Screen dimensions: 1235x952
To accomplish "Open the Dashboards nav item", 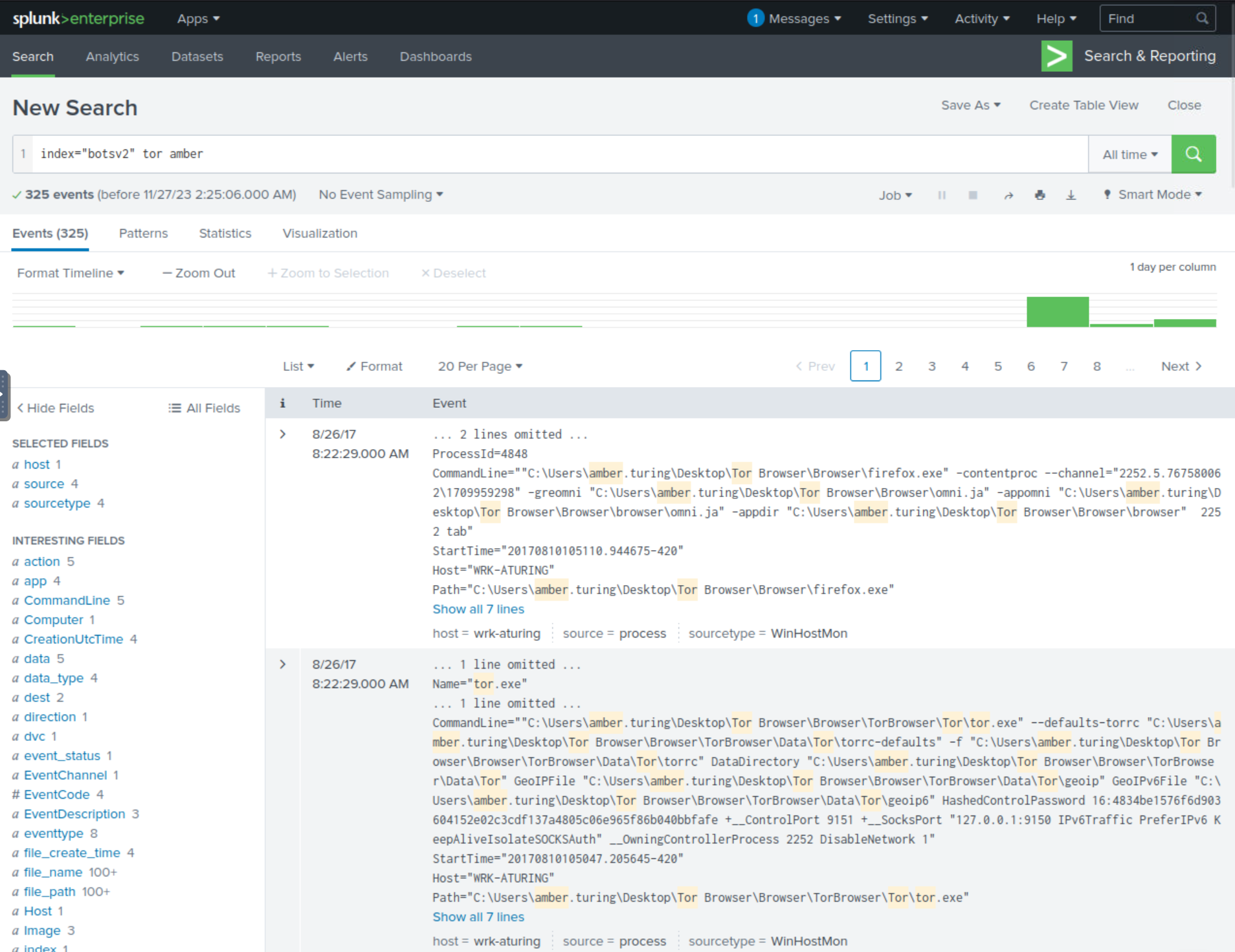I will (x=436, y=56).
